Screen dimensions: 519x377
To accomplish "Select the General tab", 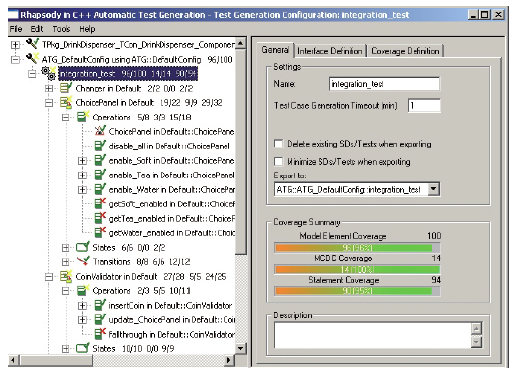I will pos(275,50).
